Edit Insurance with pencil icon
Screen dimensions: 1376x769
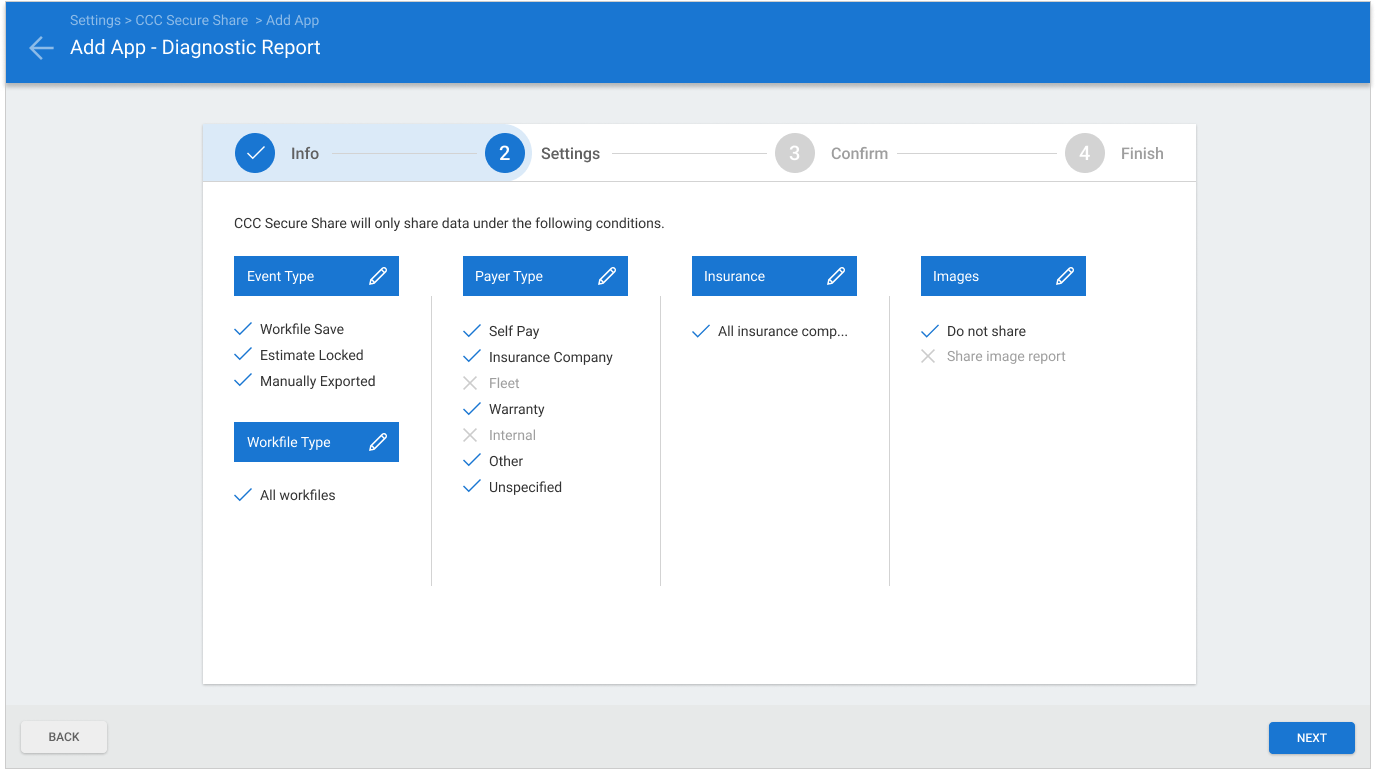(x=836, y=277)
